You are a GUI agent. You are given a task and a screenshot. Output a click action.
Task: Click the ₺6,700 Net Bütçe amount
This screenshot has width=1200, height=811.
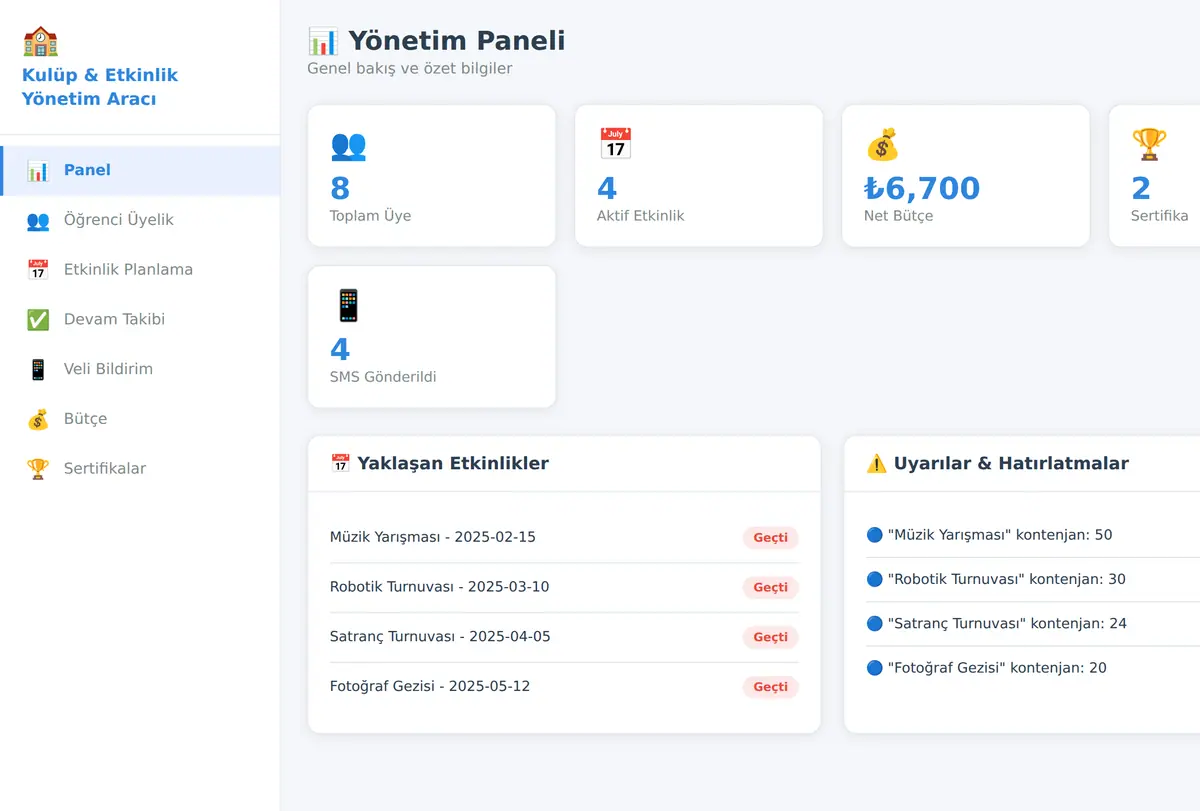[922, 188]
